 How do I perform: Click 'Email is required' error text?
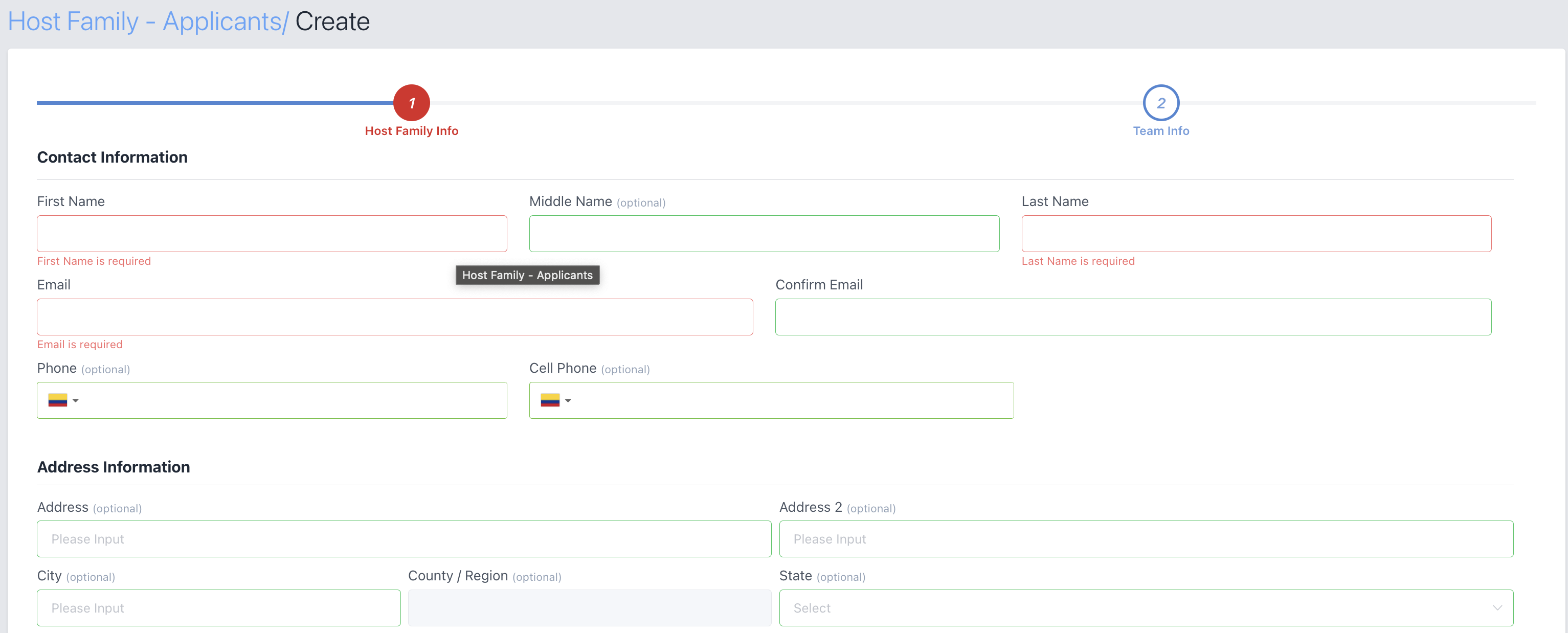pyautogui.click(x=80, y=345)
